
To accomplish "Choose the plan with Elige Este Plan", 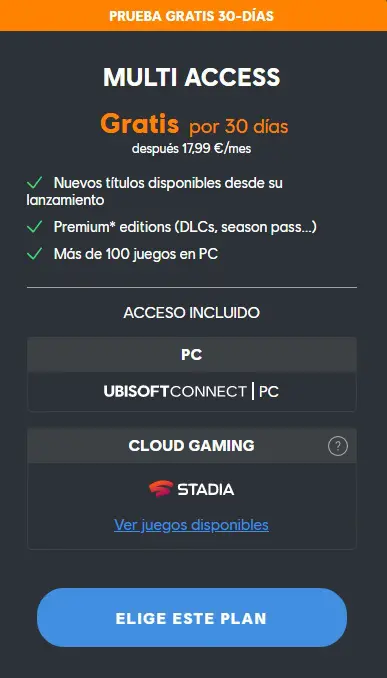I will [x=192, y=617].
